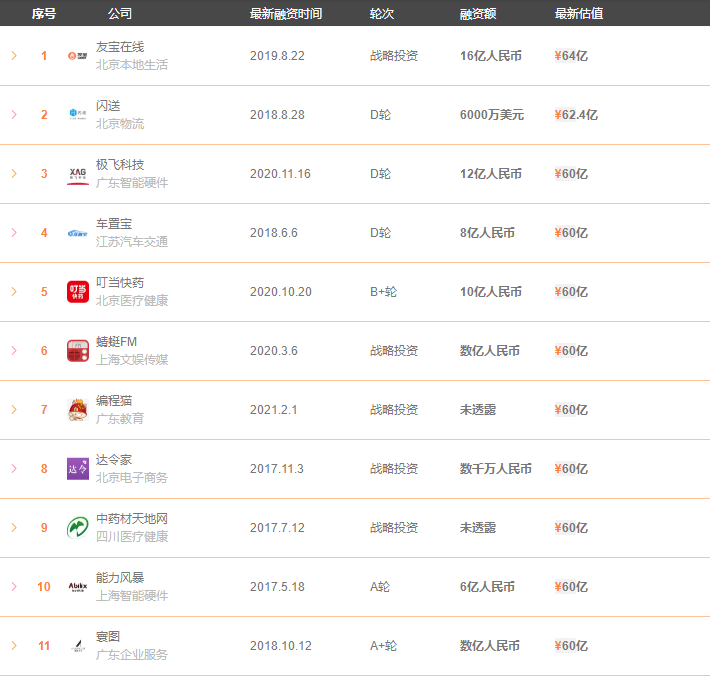This screenshot has width=710, height=677.
Task: Click the 能力风暴 Abilix logo icon
Action: pyautogui.click(x=77, y=587)
